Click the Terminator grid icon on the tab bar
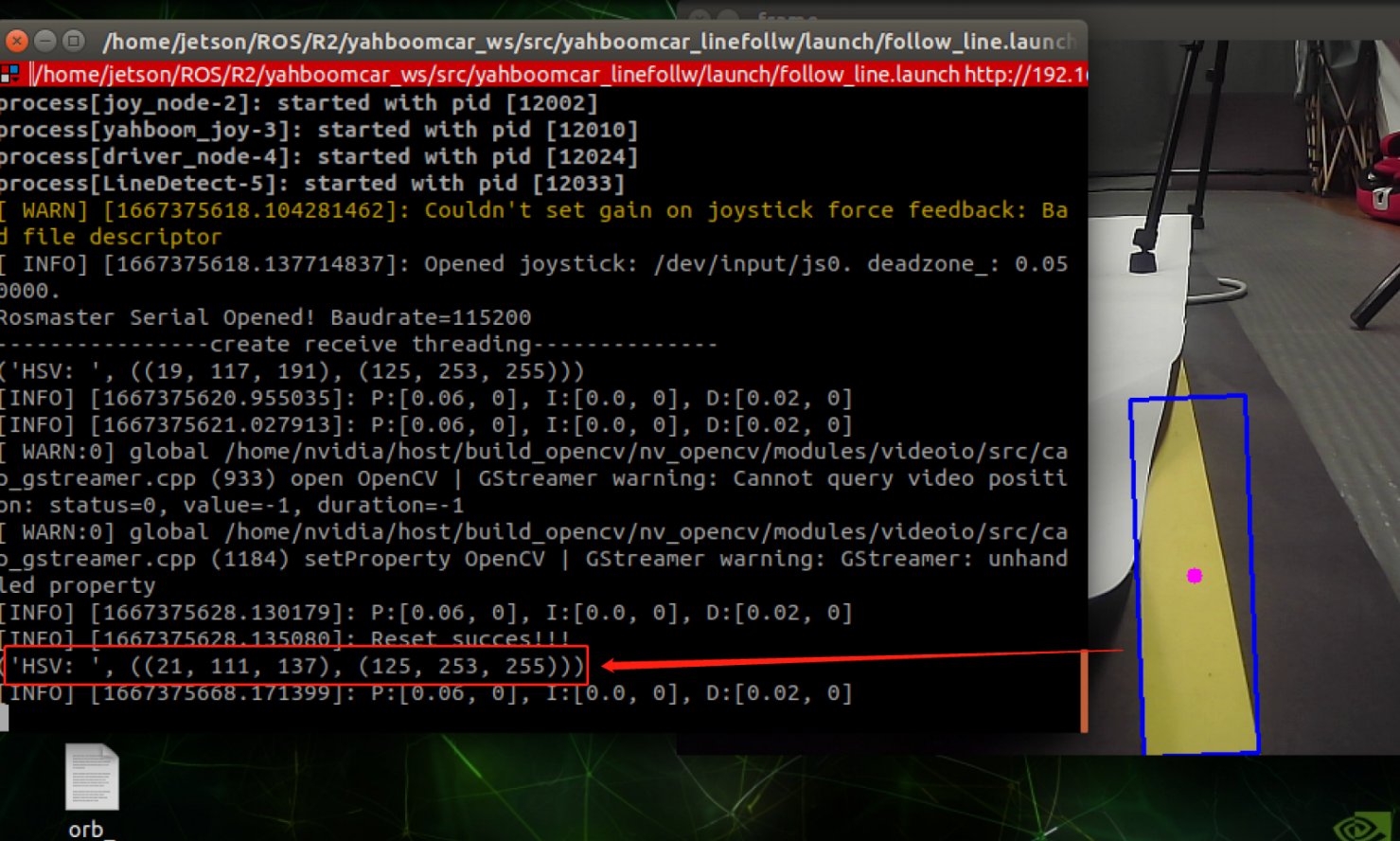 [x=10, y=74]
